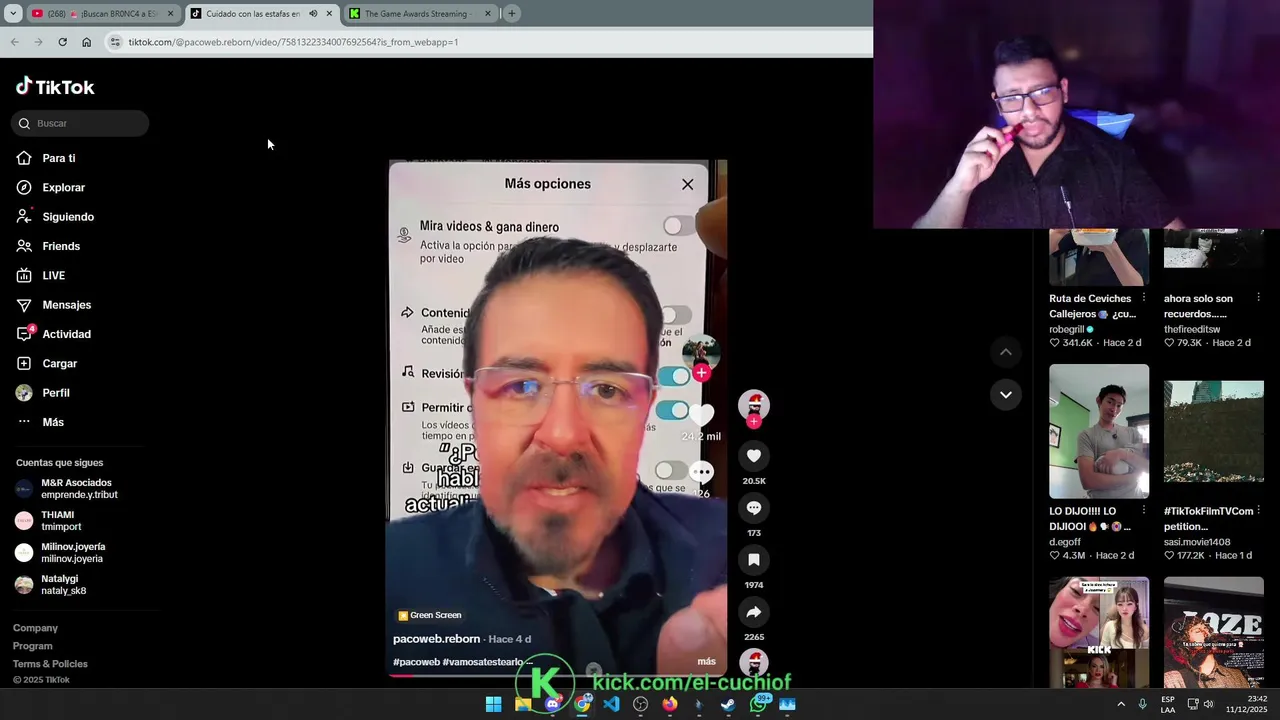This screenshot has height=720, width=1280.
Task: Seek along the video progress bar
Action: tap(557, 675)
